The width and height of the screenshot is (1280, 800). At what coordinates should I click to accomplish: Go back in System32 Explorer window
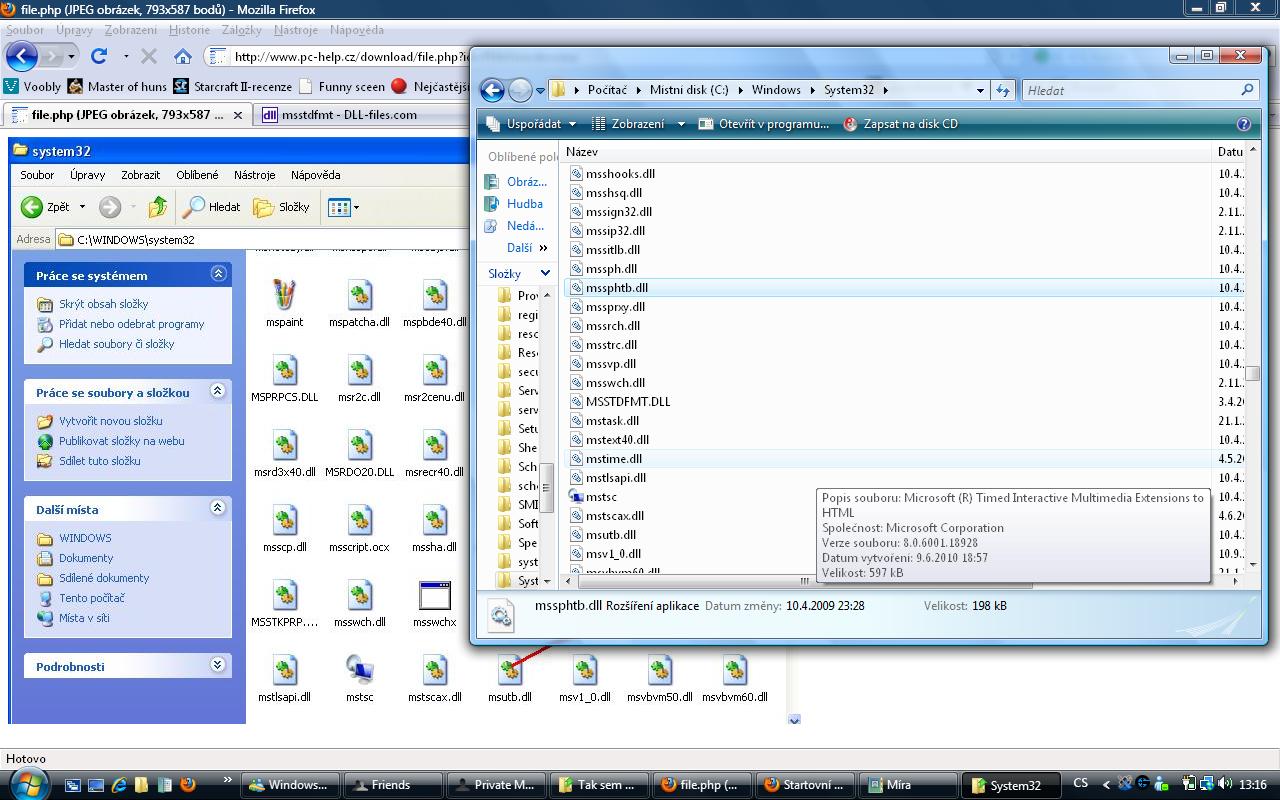492,90
